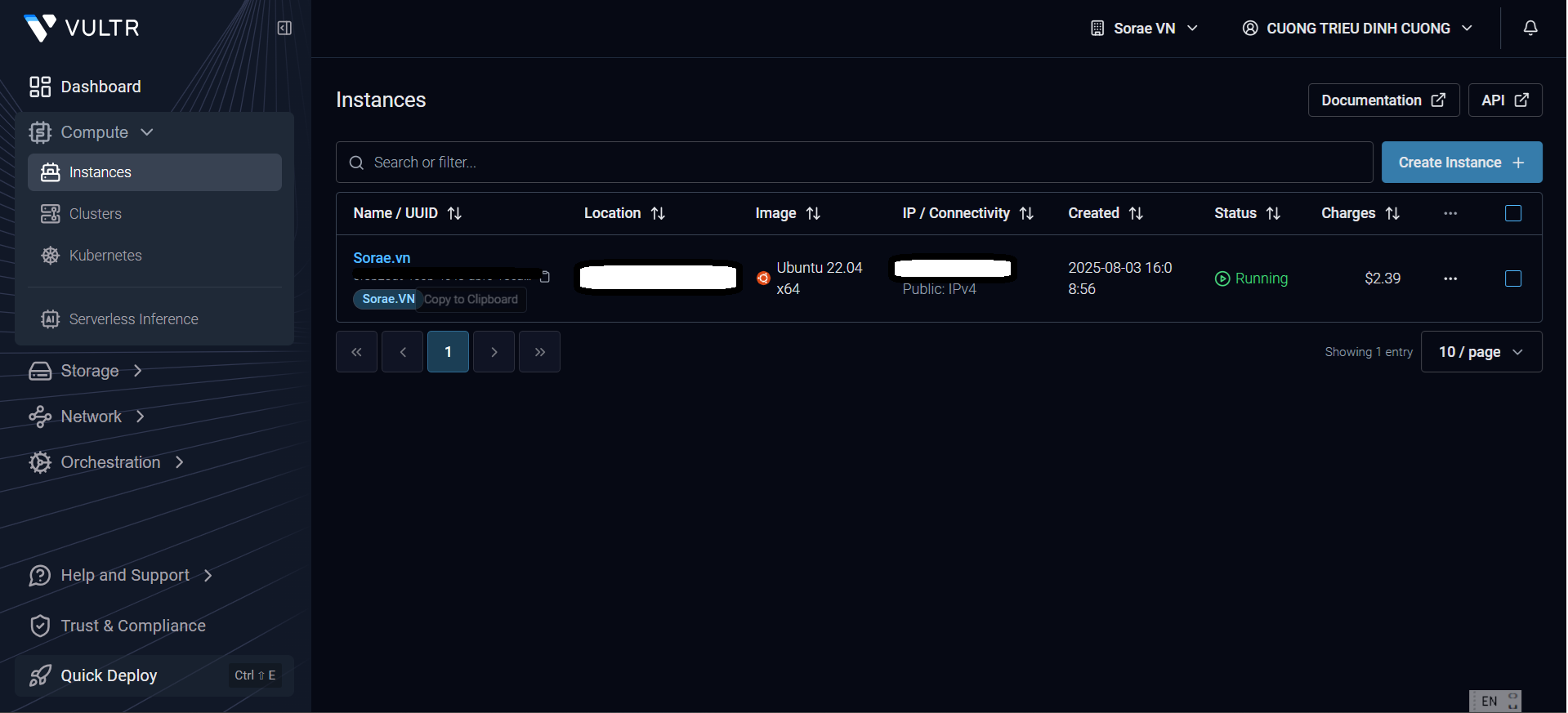Click the EN language indicator
This screenshot has width=1568, height=713.
click(x=1490, y=702)
